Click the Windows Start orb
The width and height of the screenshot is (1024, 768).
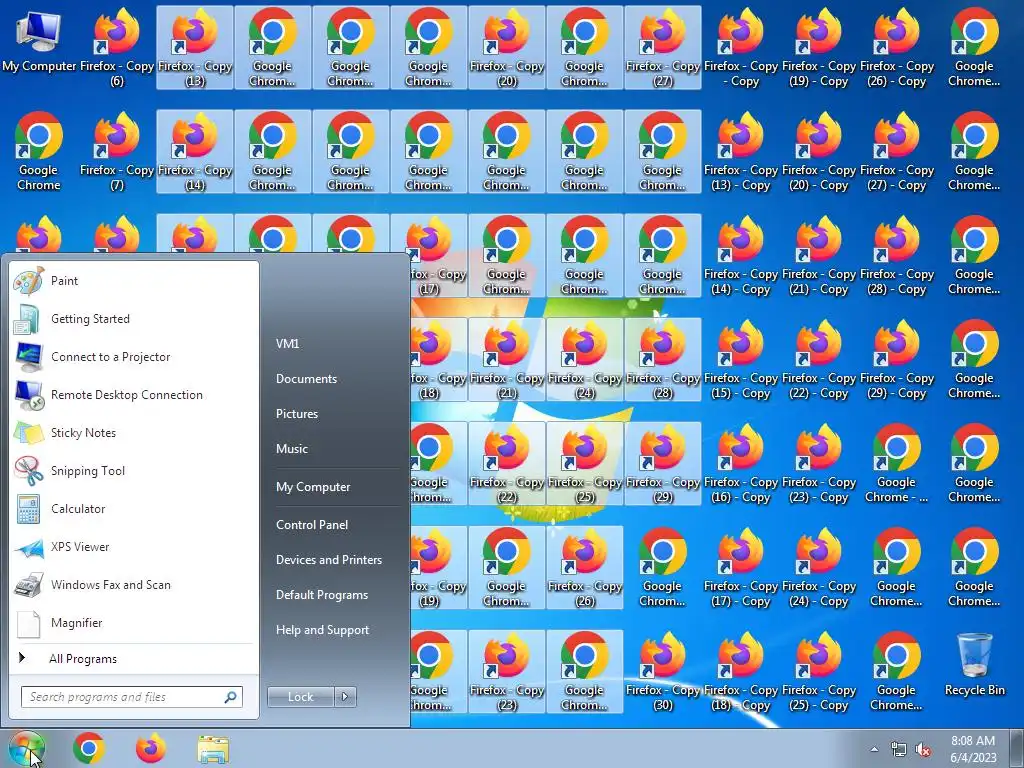pyautogui.click(x=27, y=749)
